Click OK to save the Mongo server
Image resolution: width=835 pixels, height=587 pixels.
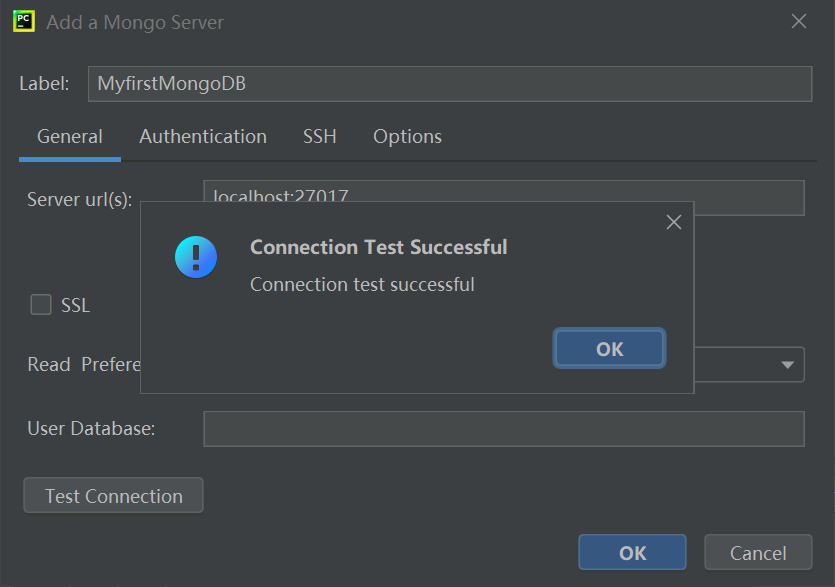pyautogui.click(x=632, y=551)
